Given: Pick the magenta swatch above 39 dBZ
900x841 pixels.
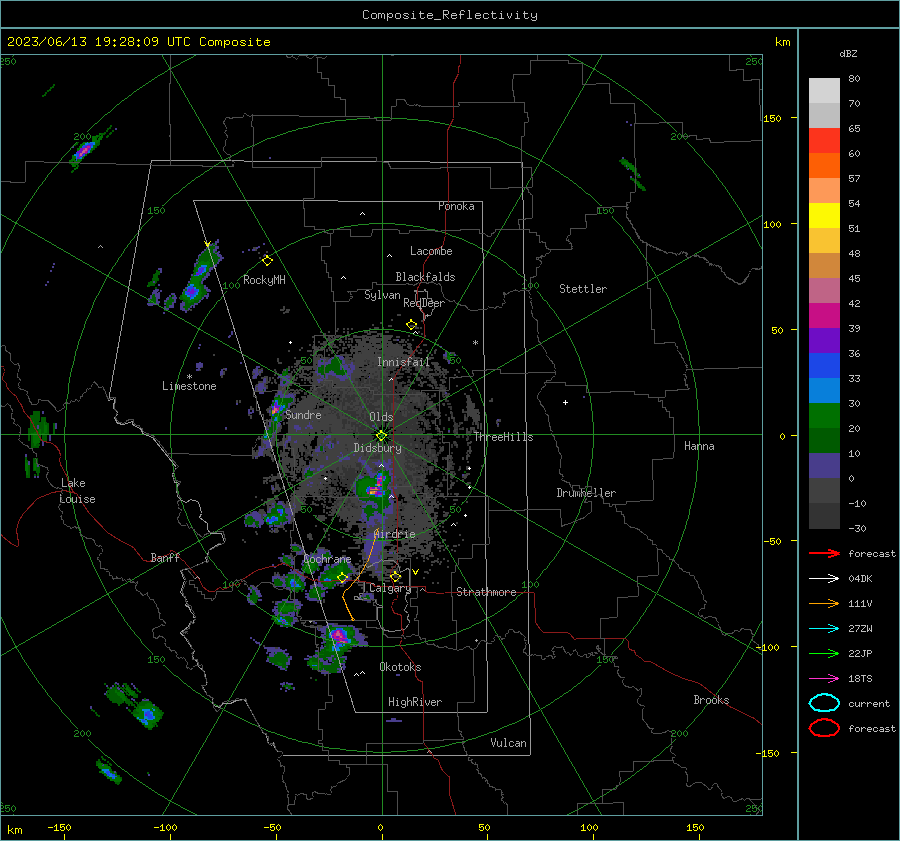Looking at the screenshot, I should [x=824, y=315].
